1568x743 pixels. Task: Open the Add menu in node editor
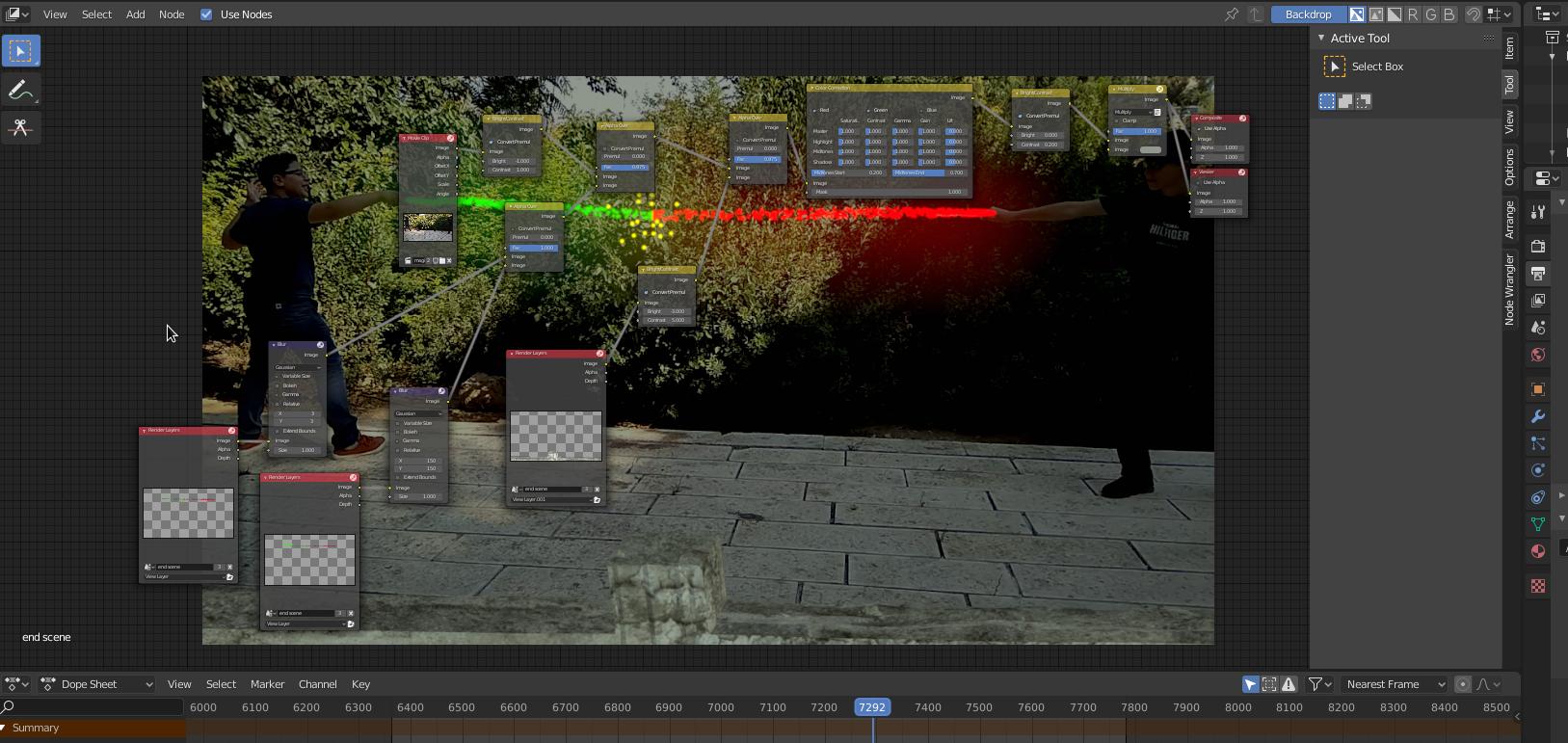[135, 14]
